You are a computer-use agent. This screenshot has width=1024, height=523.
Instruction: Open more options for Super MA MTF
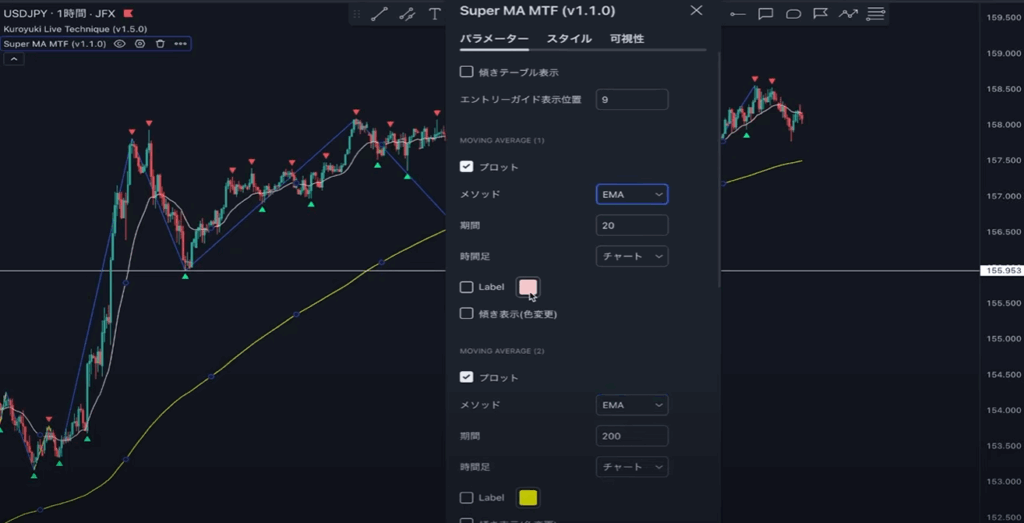click(180, 44)
